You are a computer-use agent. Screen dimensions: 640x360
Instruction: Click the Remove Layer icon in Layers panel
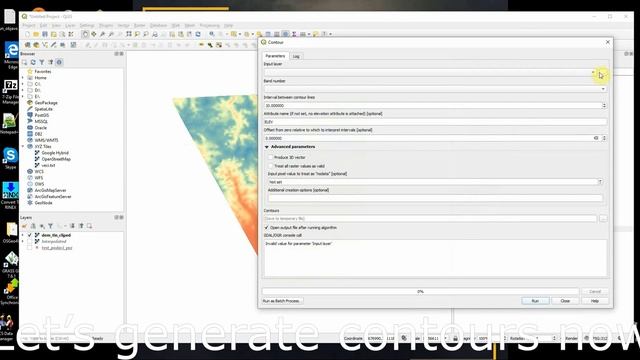click(89, 226)
